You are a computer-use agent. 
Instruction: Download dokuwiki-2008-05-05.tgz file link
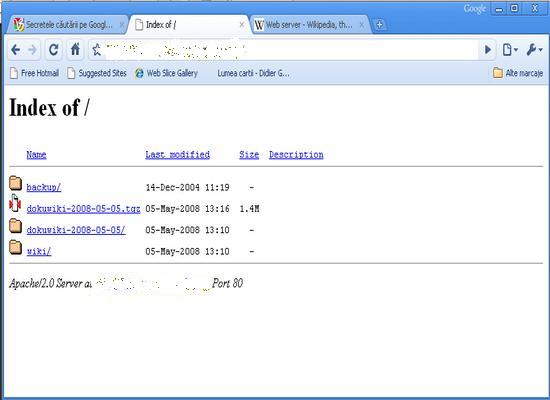click(83, 208)
